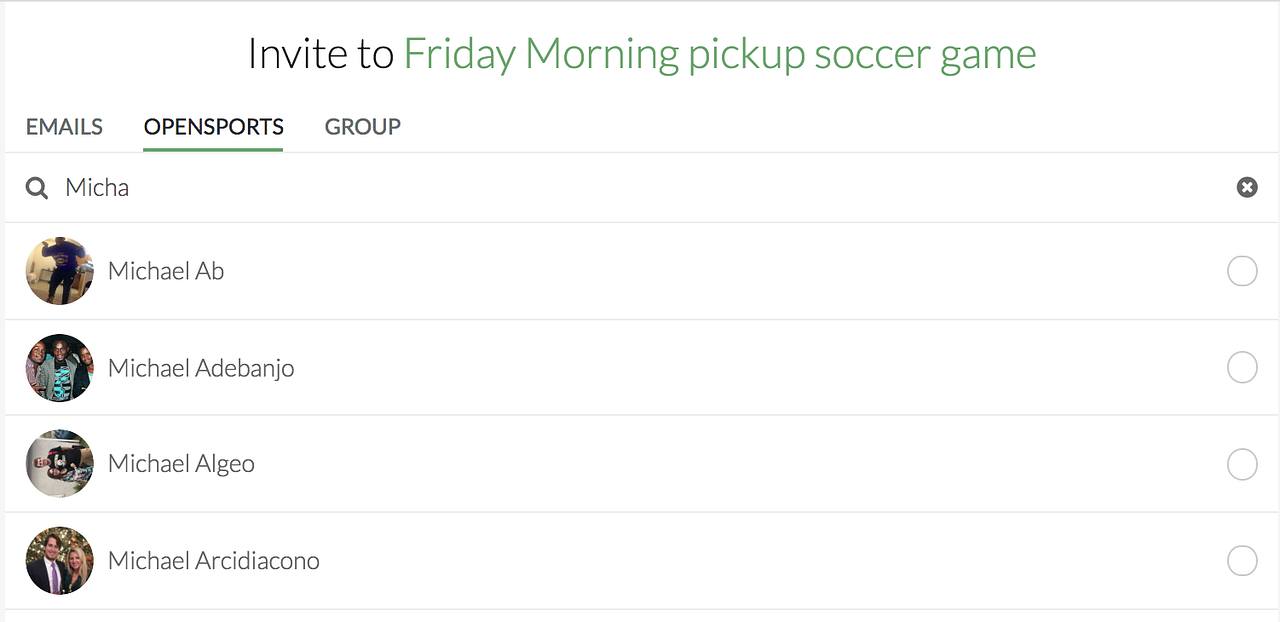
Task: Clear the search text with the X icon
Action: [1247, 187]
